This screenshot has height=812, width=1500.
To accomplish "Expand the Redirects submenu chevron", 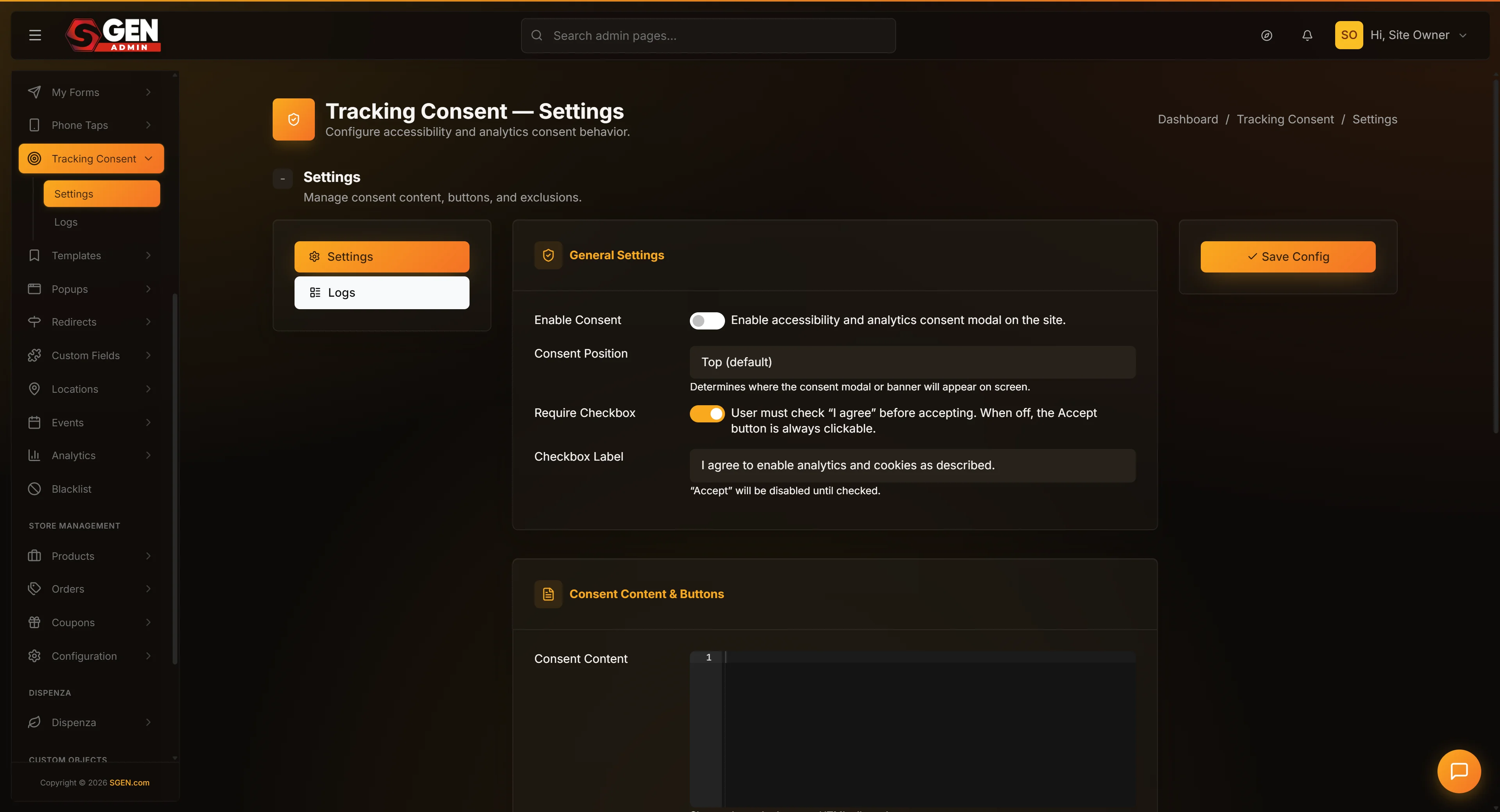I will [148, 322].
